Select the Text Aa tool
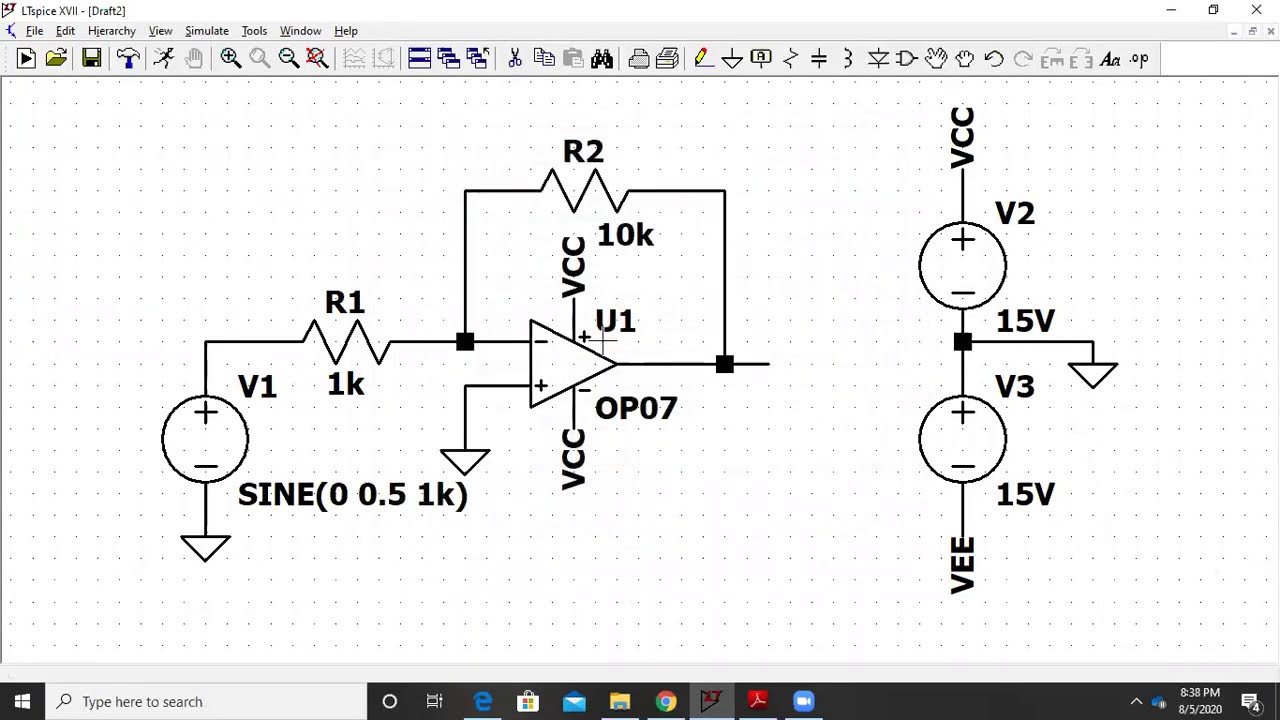 point(1110,59)
